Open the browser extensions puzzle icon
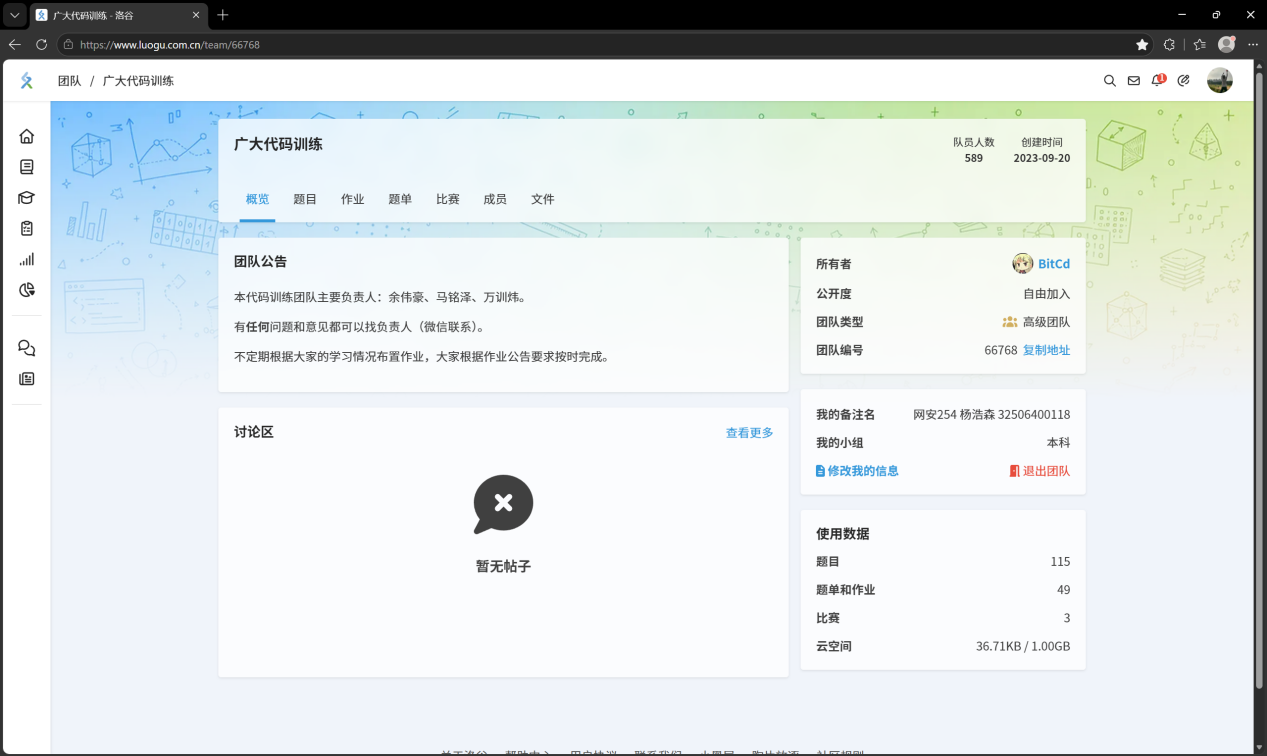Viewport: 1267px width, 756px height. tap(1169, 44)
